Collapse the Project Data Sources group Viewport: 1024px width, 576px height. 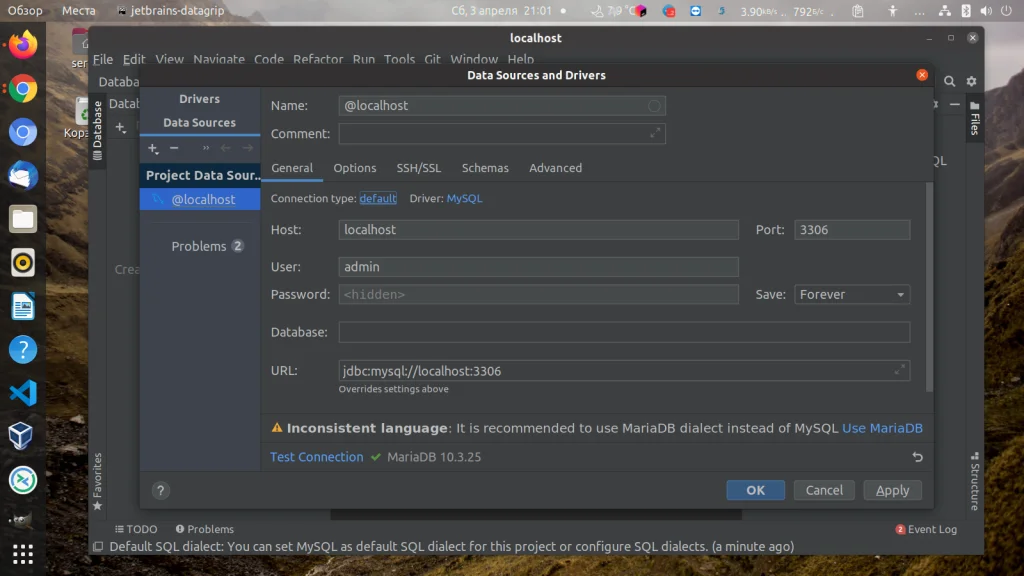(199, 174)
